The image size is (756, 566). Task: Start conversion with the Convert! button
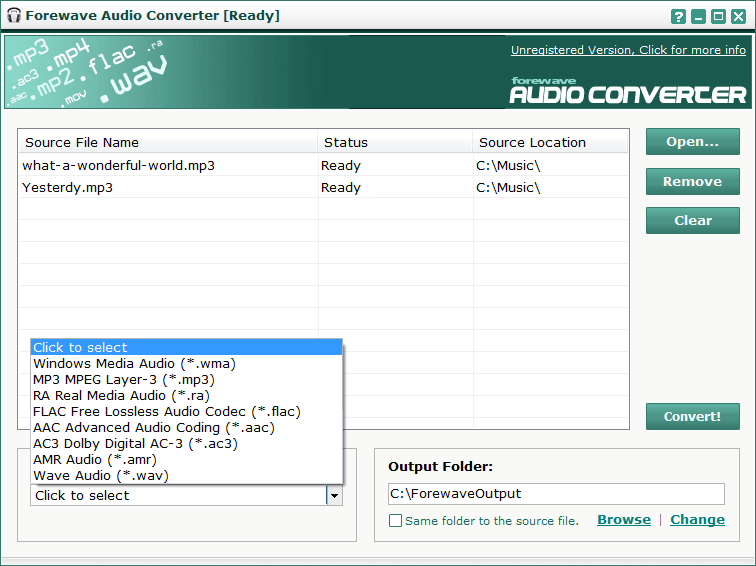point(692,417)
